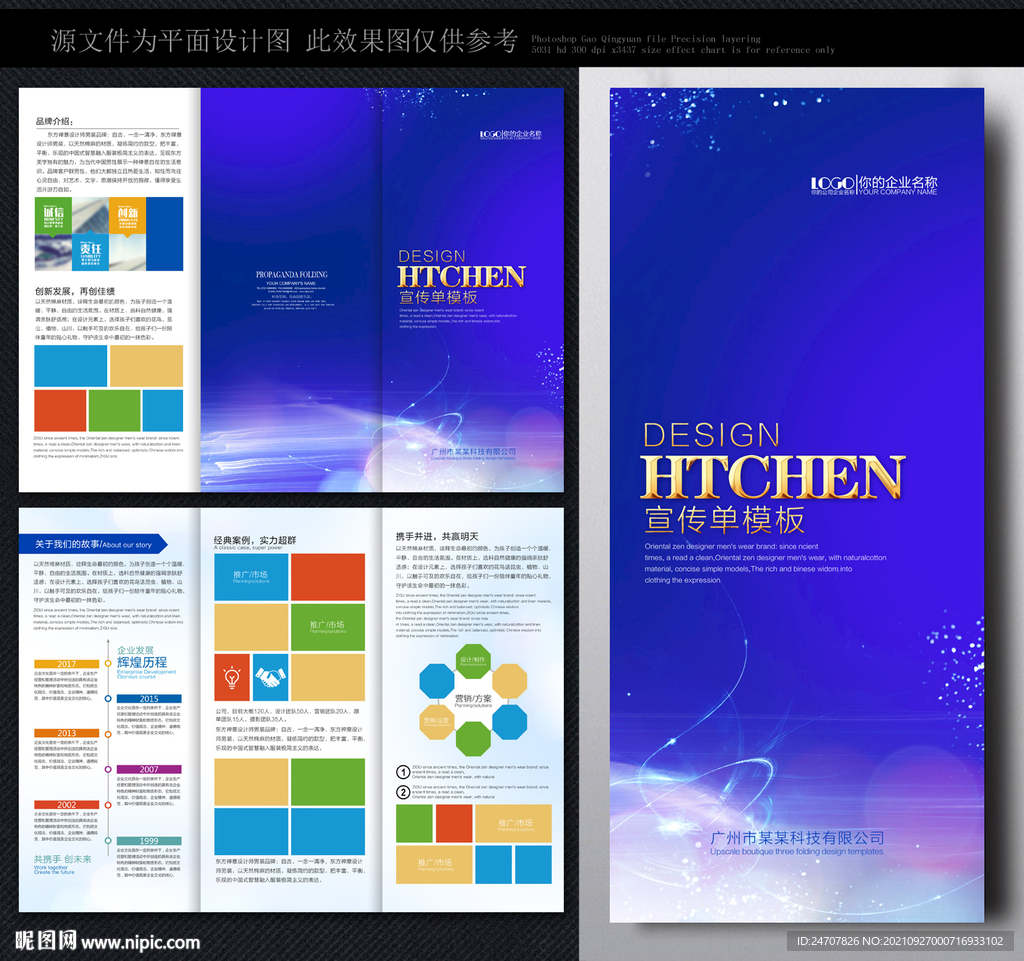Image resolution: width=1024 pixels, height=961 pixels.
Task: Select the yellow 营销/运营 octagon
Action: click(436, 721)
